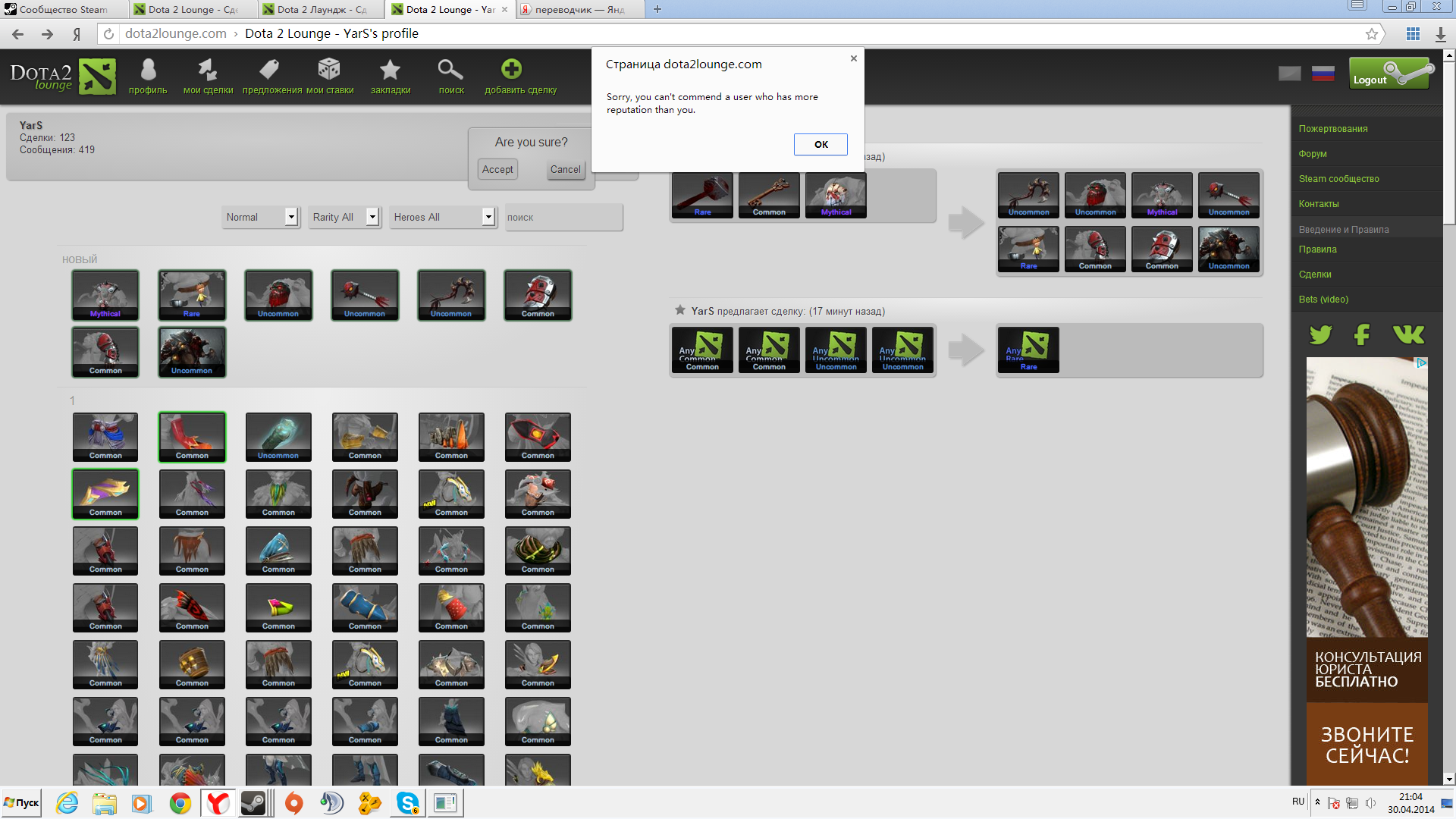Open закладки star icon

coord(390,70)
